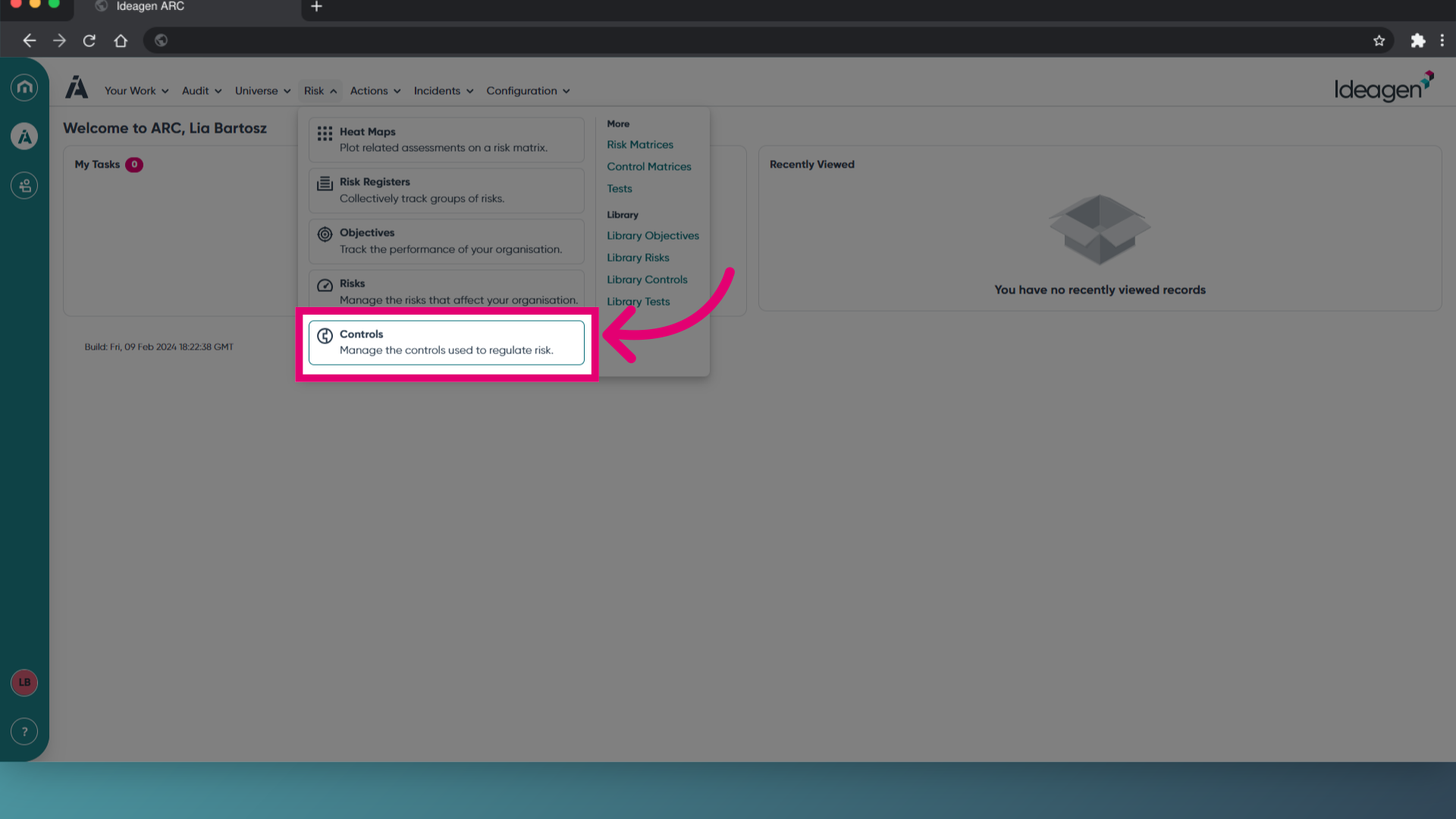Viewport: 1456px width, 819px height.
Task: Open browser three-dot menu
Action: (1442, 41)
